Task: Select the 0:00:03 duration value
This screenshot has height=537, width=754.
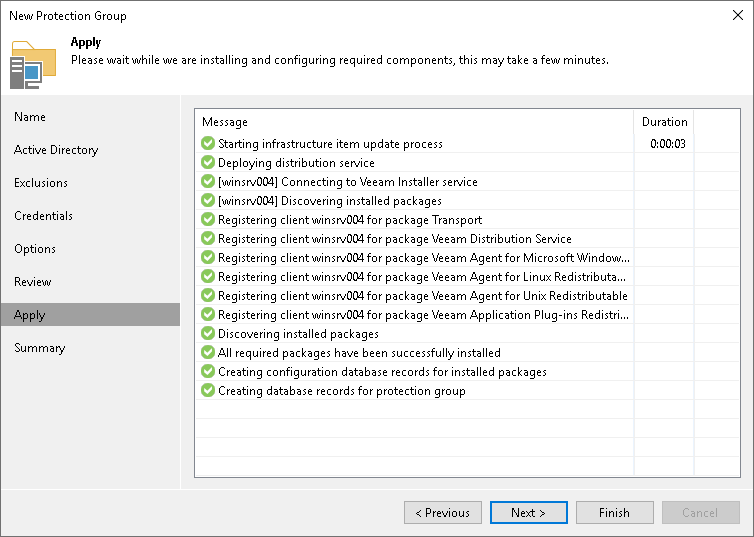Action: pyautogui.click(x=667, y=144)
